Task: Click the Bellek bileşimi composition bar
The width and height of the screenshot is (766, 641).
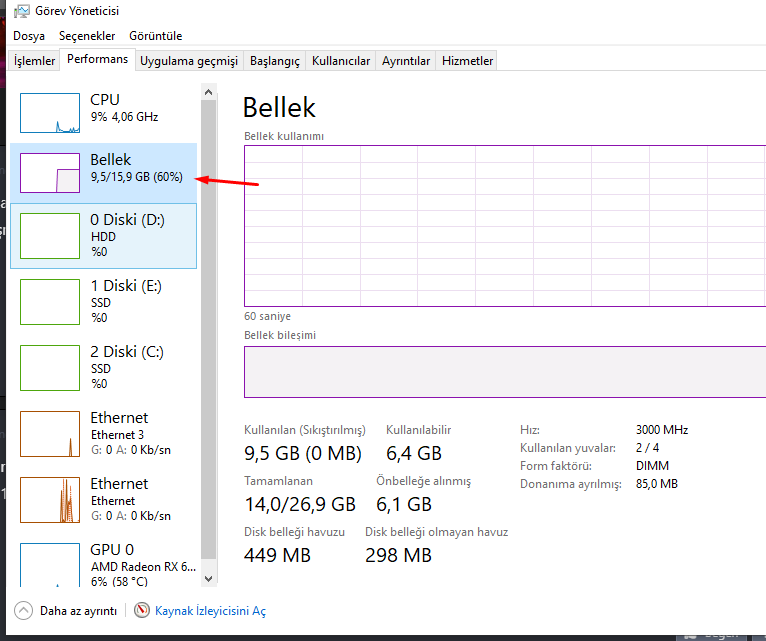Action: 505,372
